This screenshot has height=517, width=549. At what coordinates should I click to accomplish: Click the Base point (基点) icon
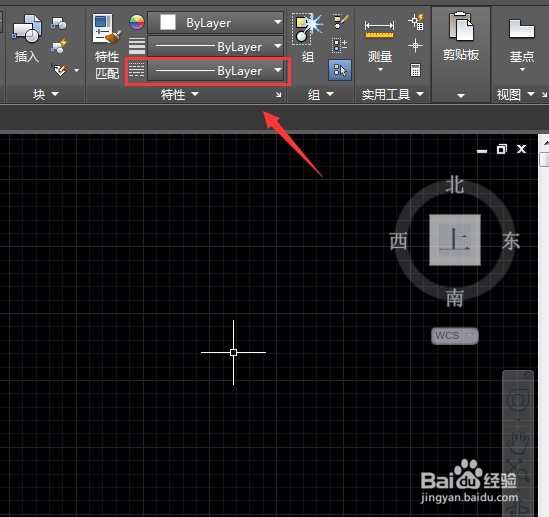[522, 29]
